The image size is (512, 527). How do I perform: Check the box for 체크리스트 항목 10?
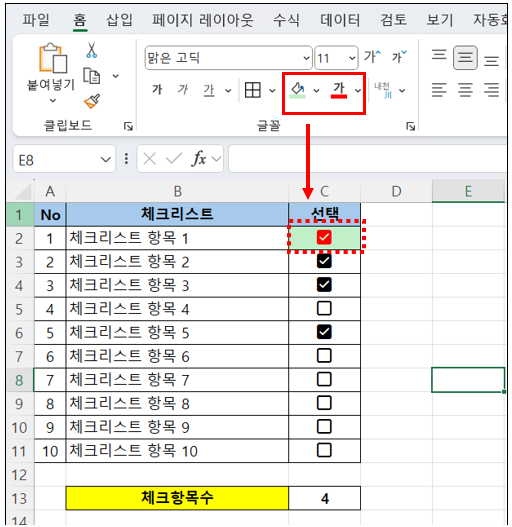324,450
